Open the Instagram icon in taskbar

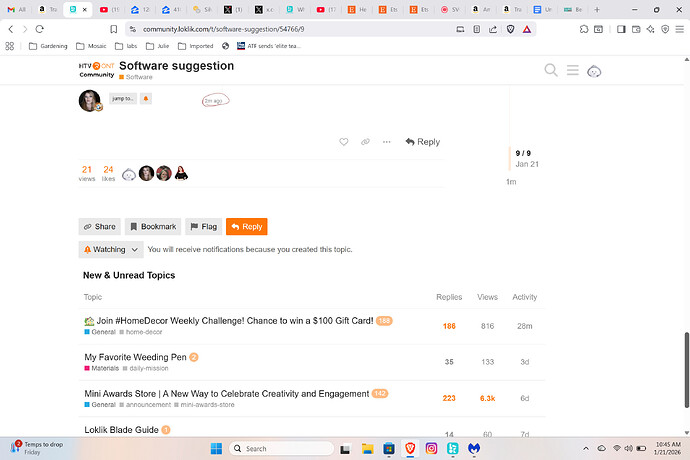[432, 449]
